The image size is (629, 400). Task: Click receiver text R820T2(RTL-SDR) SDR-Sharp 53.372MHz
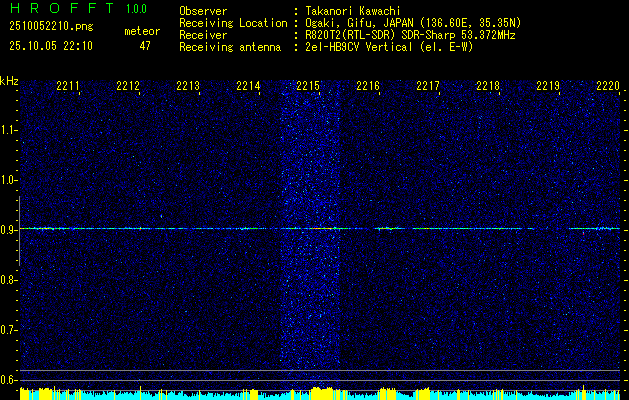pyautogui.click(x=410, y=35)
